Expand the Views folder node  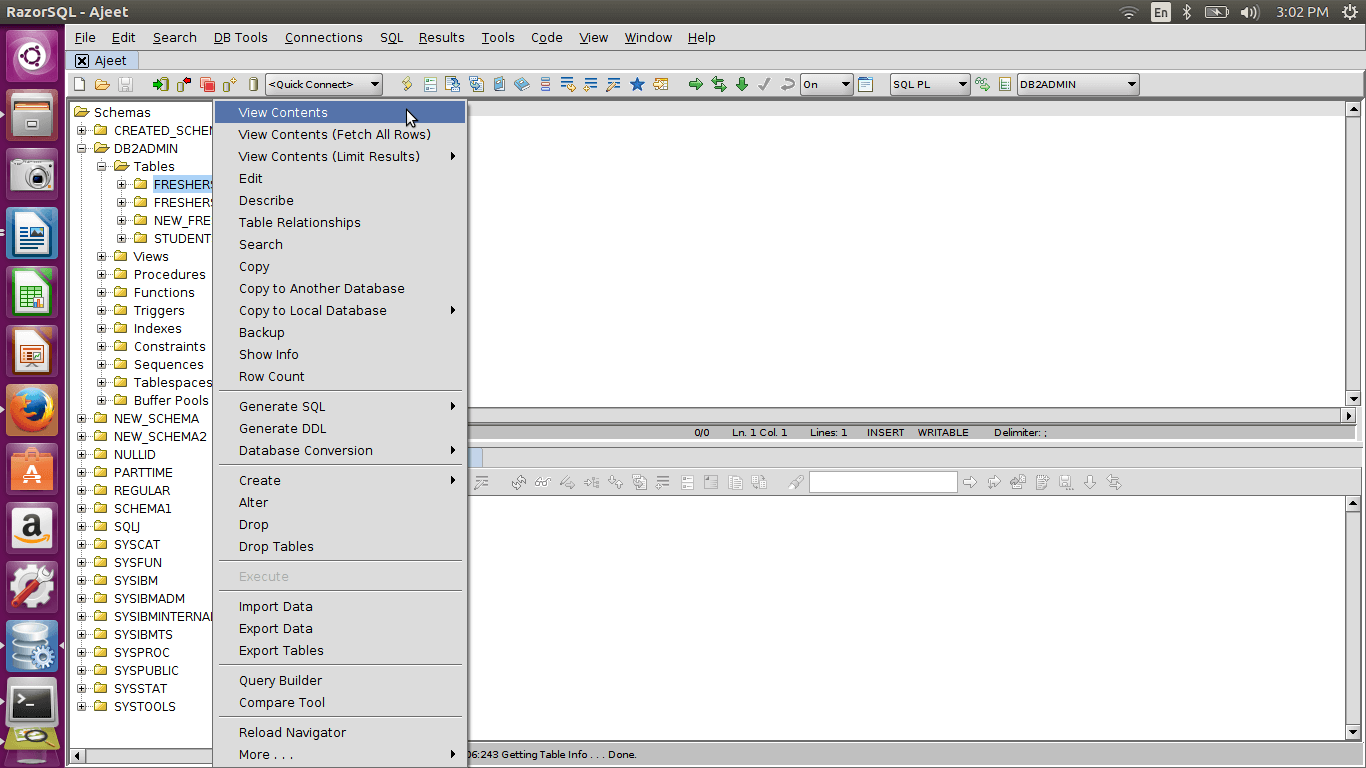(x=102, y=257)
